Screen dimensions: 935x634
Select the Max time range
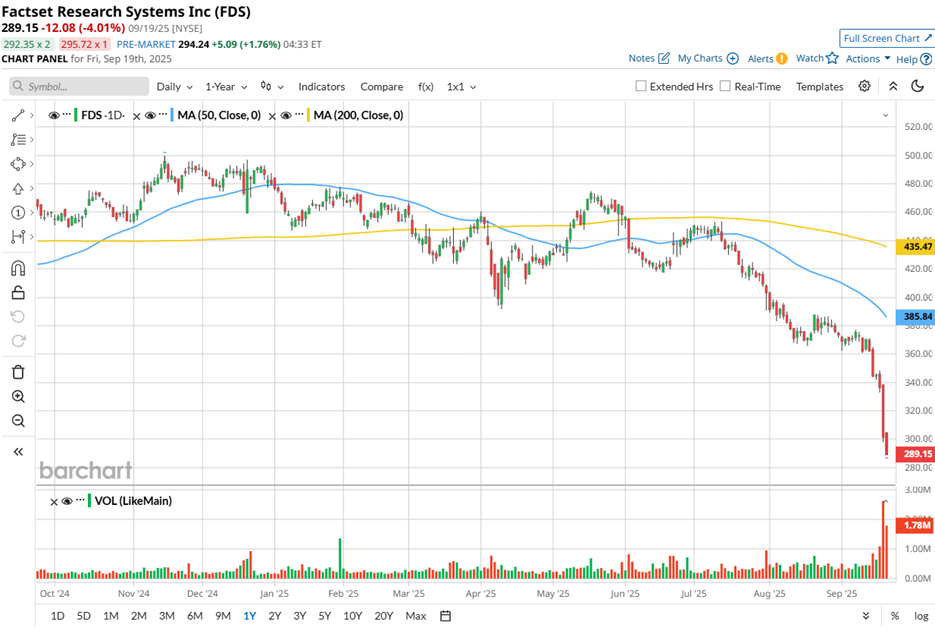click(416, 616)
